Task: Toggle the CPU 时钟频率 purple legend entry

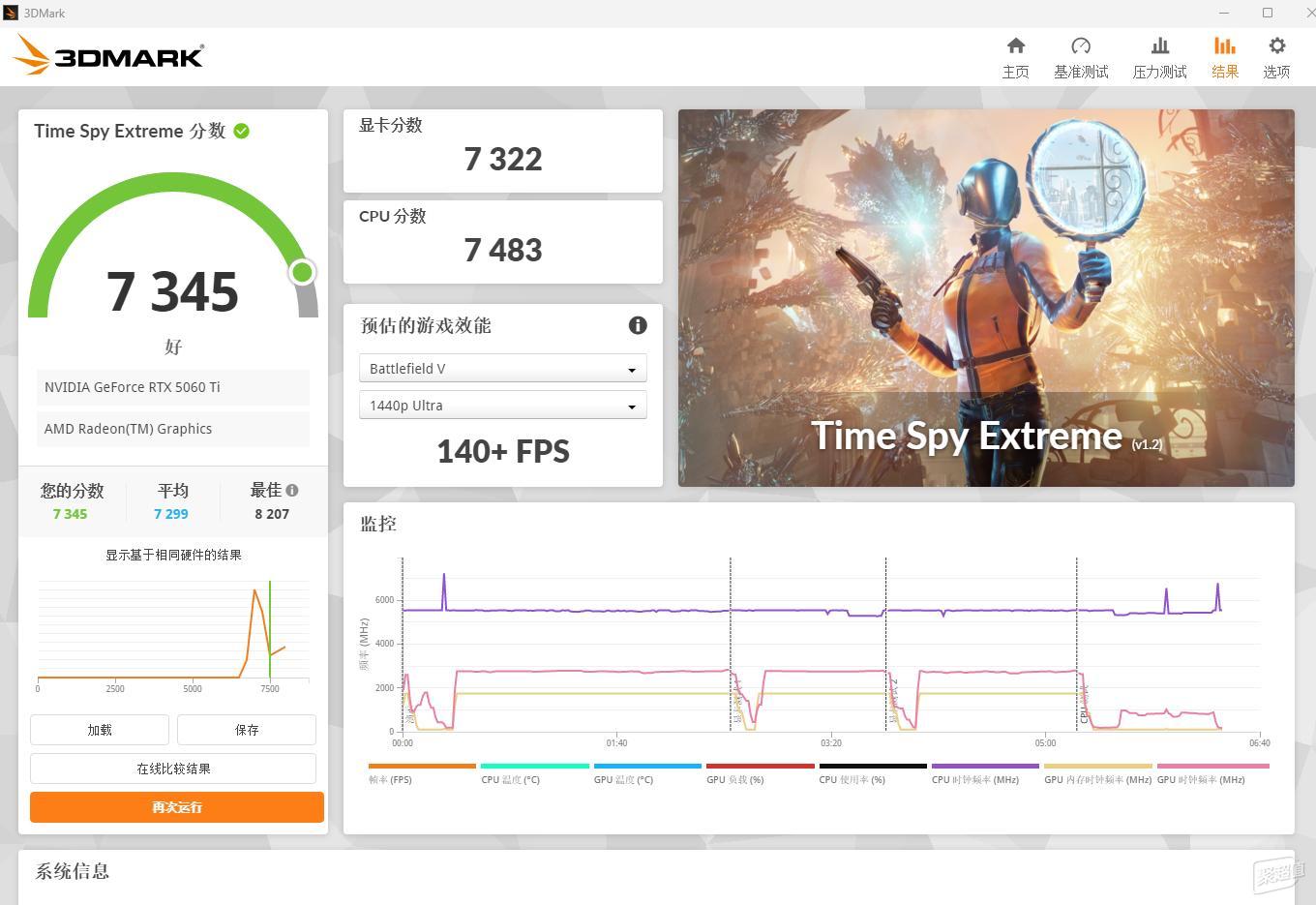Action: click(985, 772)
